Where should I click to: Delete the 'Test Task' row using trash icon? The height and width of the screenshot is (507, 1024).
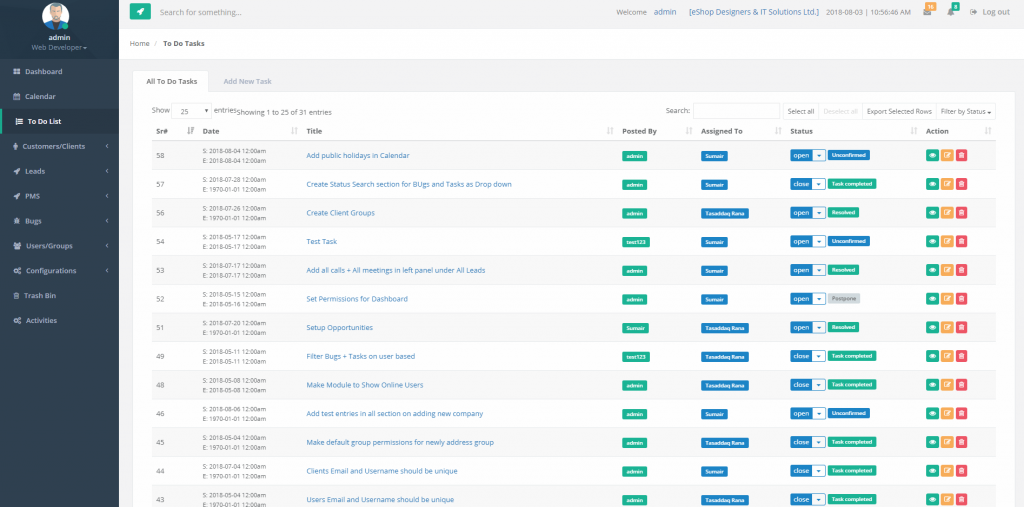pos(961,241)
